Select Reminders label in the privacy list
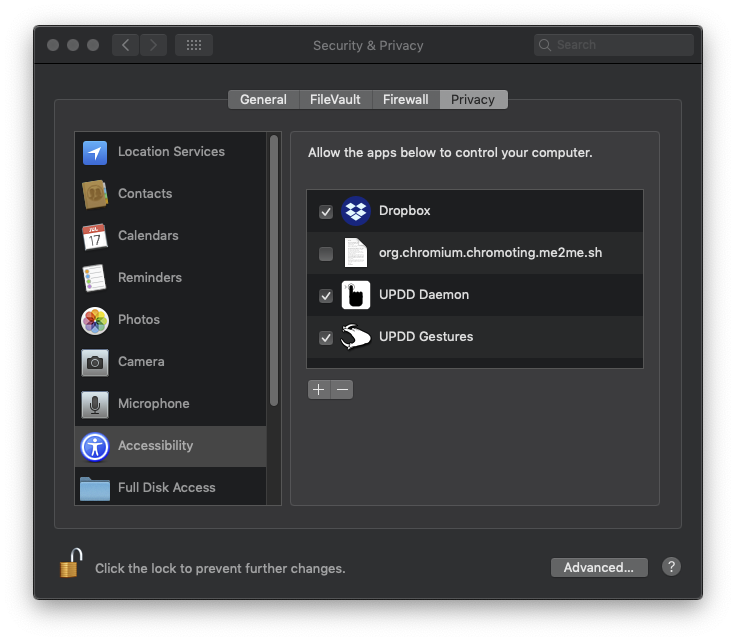736x641 pixels. pos(150,277)
